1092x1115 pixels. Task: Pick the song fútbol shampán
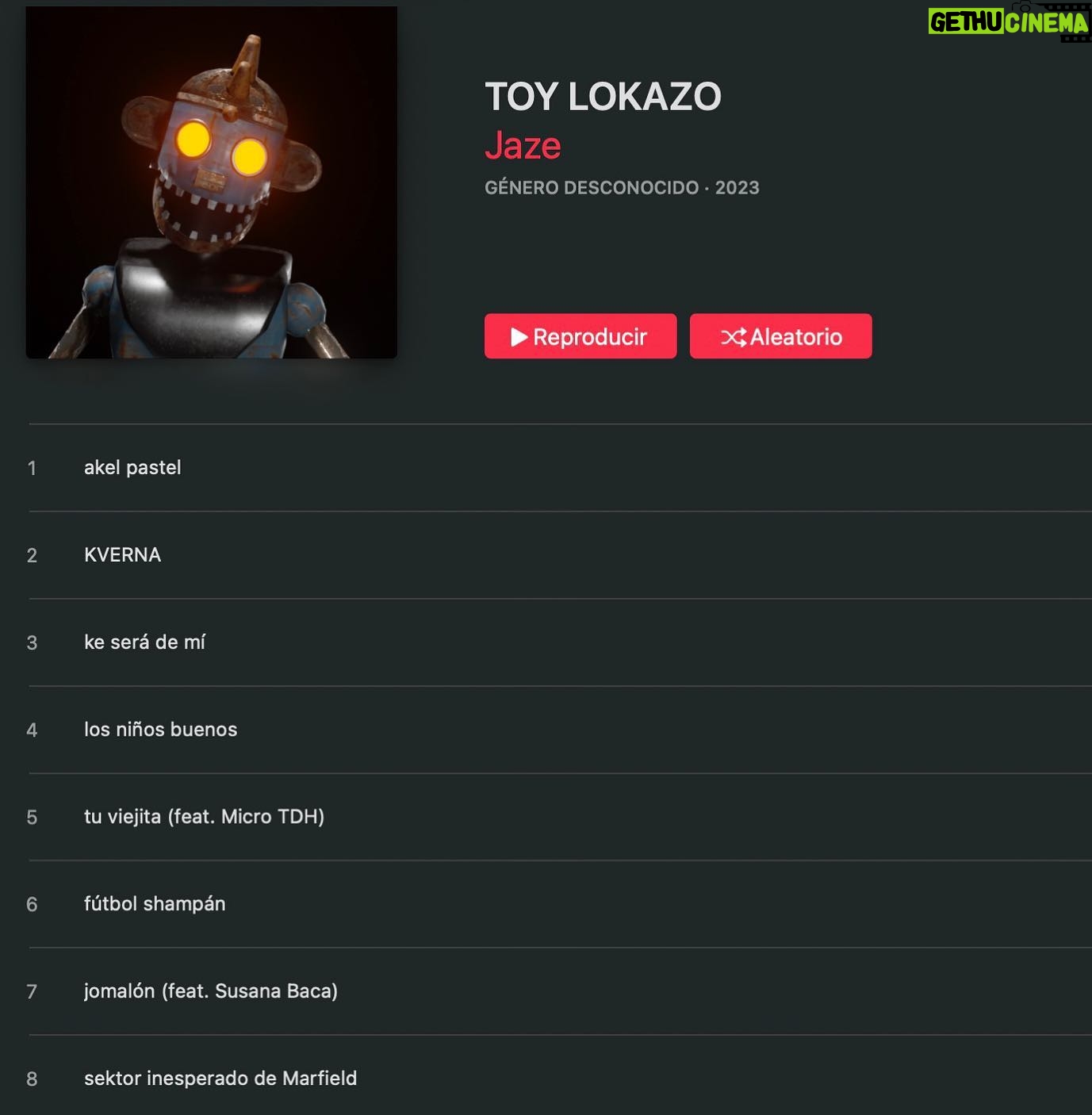tap(560, 904)
